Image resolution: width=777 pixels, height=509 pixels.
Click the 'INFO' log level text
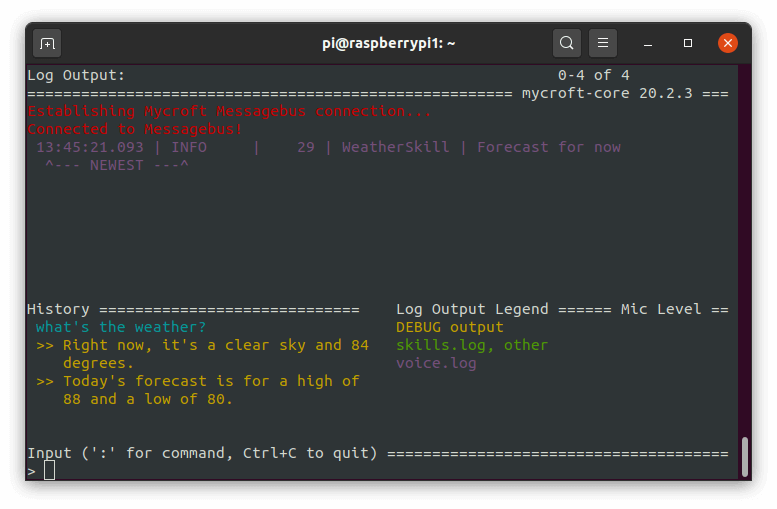tap(189, 147)
